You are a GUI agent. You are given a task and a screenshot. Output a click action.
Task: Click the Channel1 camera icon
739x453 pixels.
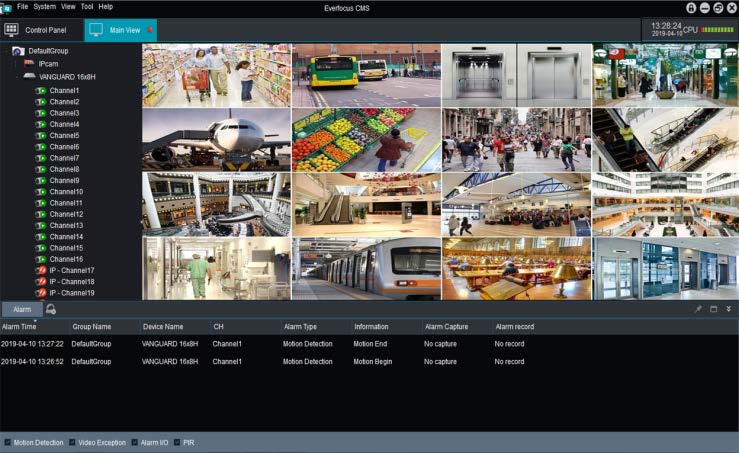tap(41, 91)
